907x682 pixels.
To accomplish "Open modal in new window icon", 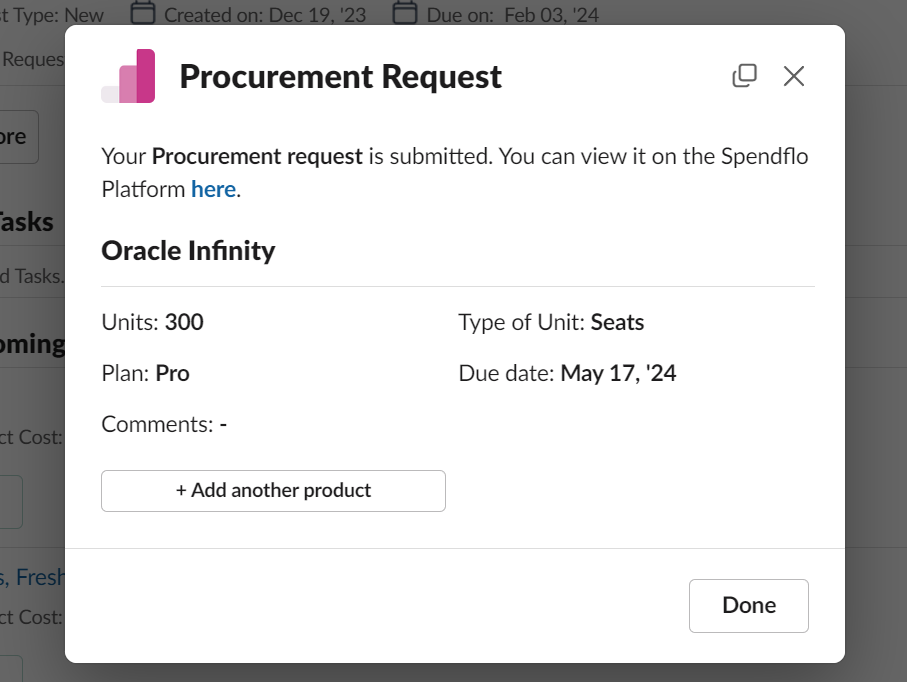I will click(x=744, y=76).
